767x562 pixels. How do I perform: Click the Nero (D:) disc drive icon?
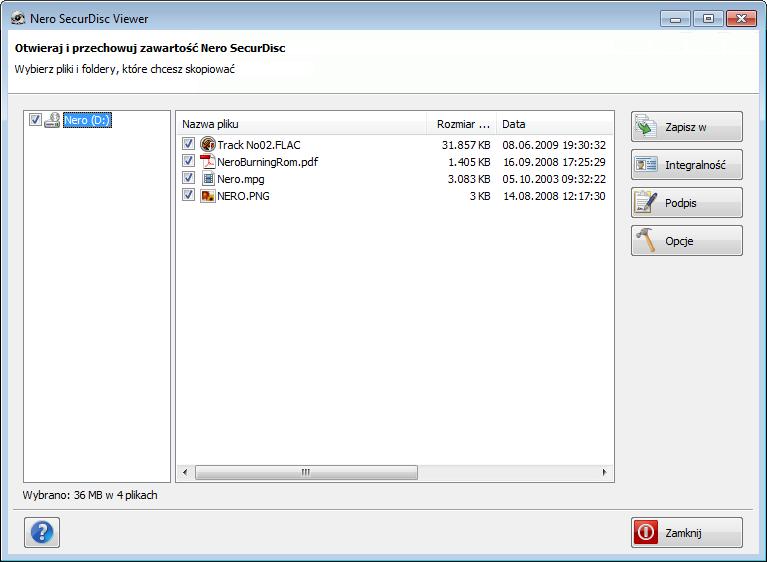[x=52, y=120]
